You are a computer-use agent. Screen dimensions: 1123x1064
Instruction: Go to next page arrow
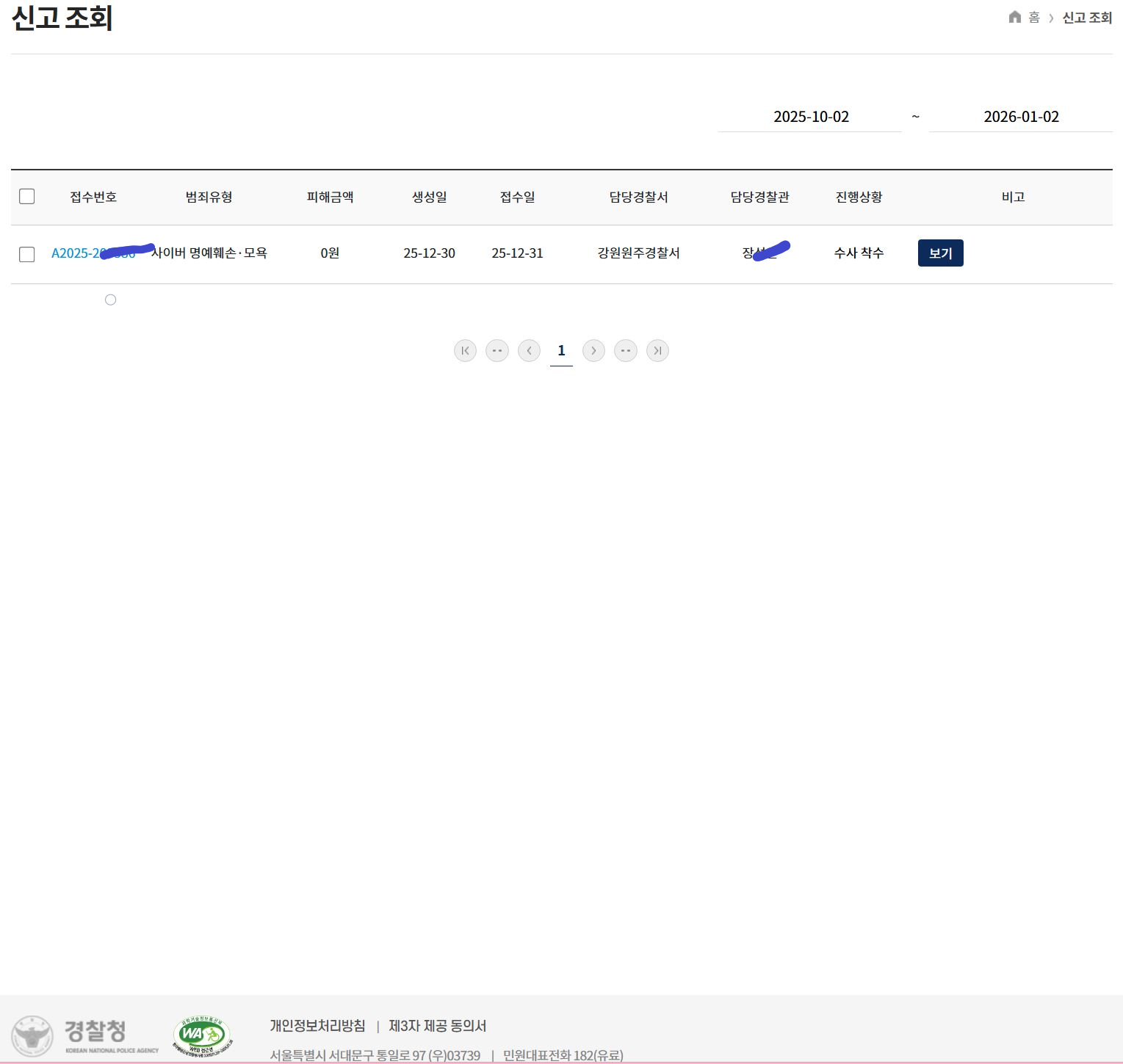point(593,351)
